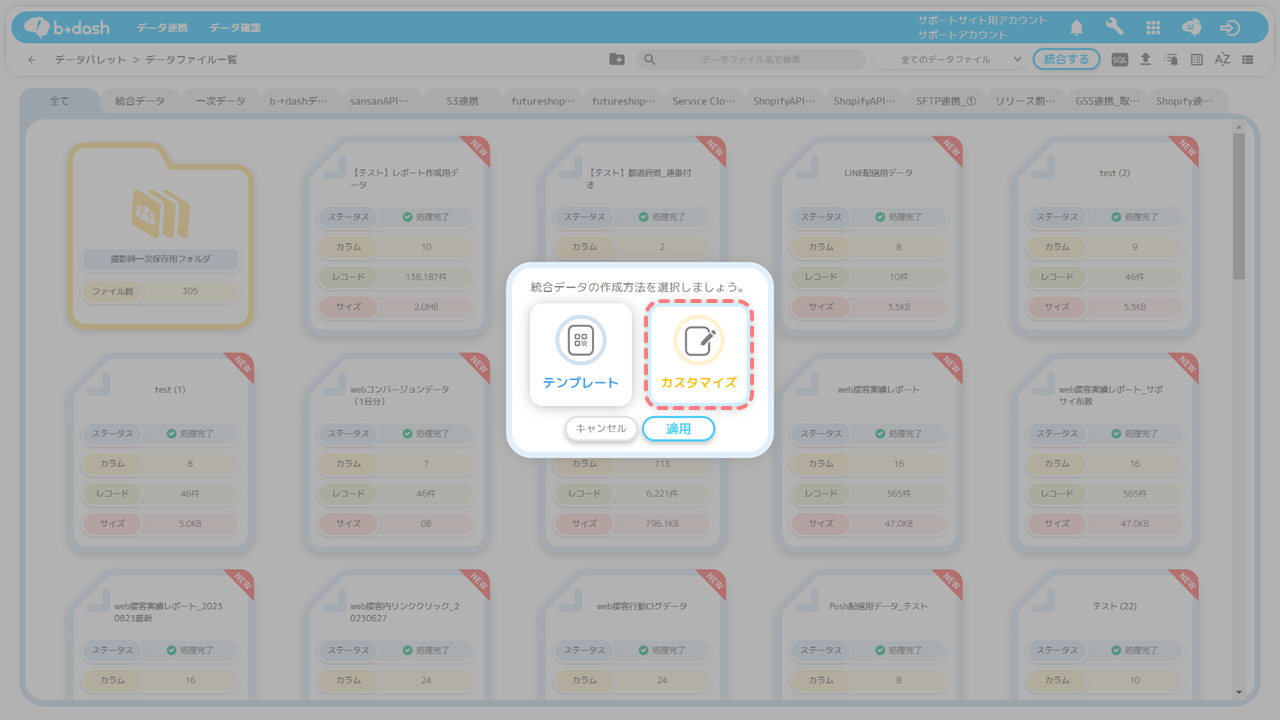Select the リリース前… tab
This screenshot has width=1280, height=720.
(x=1026, y=101)
